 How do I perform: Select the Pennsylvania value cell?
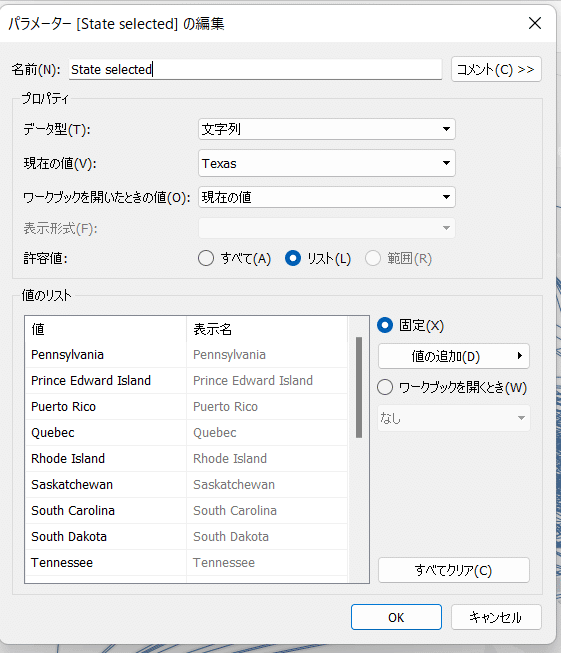coord(106,355)
